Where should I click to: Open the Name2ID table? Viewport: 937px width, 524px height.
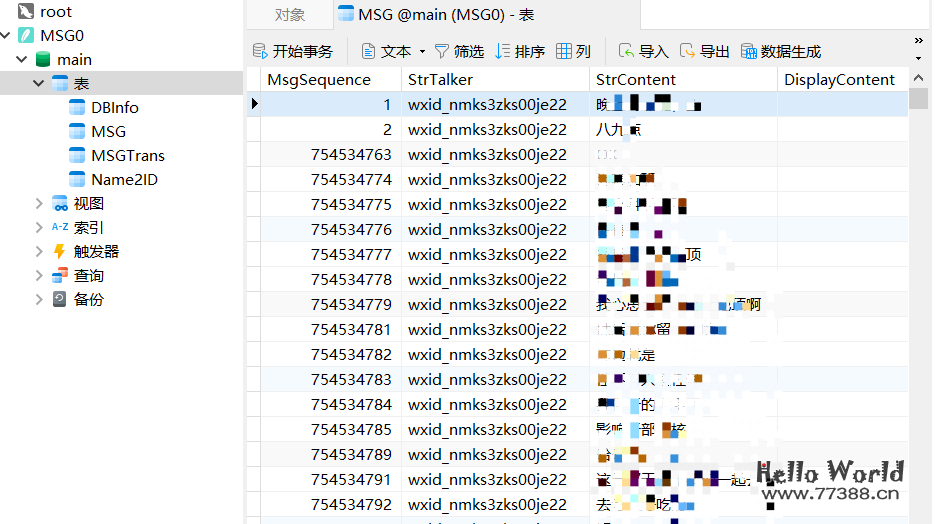pos(124,179)
